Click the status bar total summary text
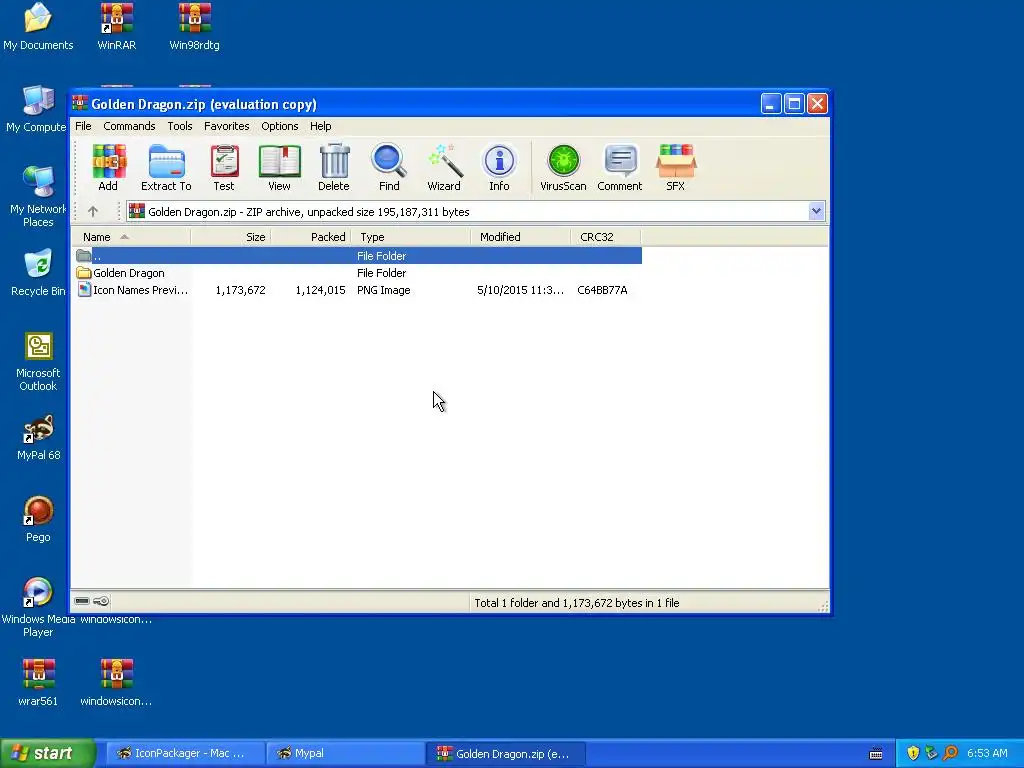The height and width of the screenshot is (768, 1024). pos(577,603)
